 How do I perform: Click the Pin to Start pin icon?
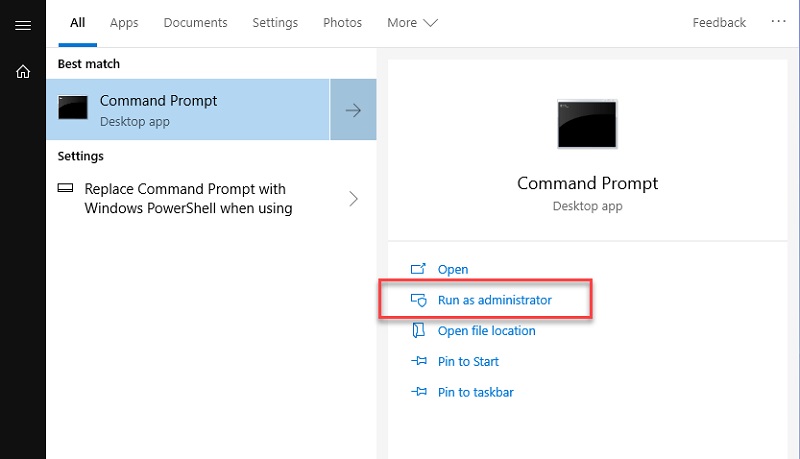pyautogui.click(x=419, y=361)
